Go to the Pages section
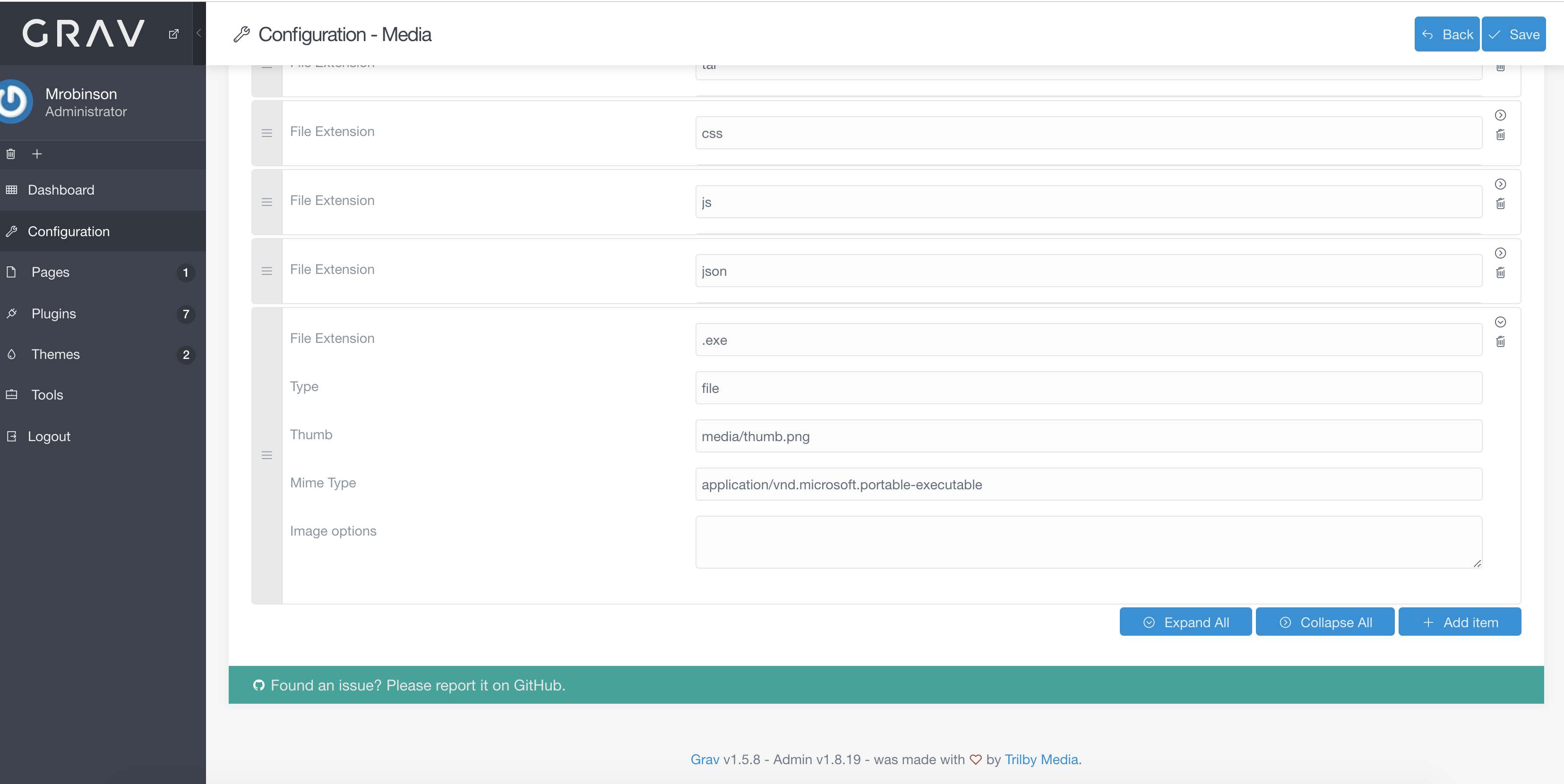 pyautogui.click(x=103, y=273)
